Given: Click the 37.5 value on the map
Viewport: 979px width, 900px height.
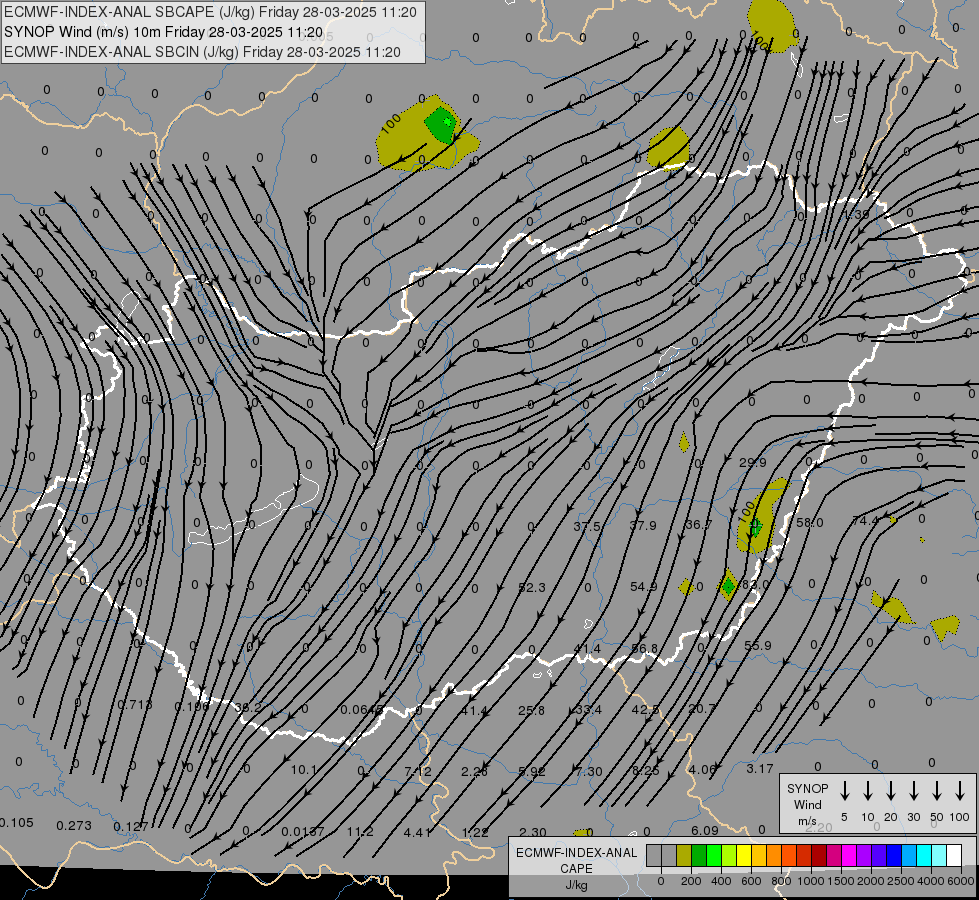Looking at the screenshot, I should point(588,527).
